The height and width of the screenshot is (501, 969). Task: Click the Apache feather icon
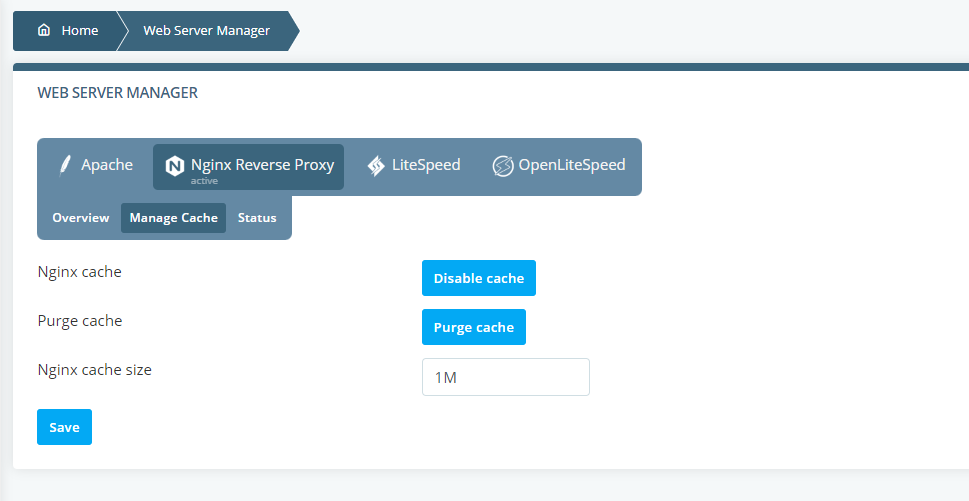[64, 166]
